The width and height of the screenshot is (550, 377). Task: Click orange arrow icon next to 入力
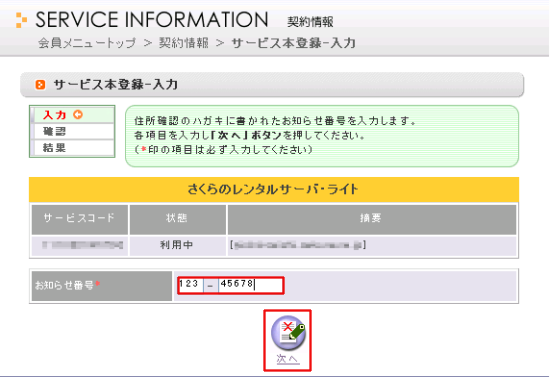78,114
